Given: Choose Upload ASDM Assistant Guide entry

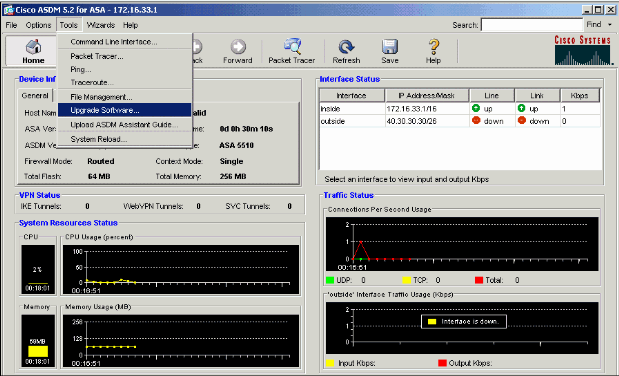Looking at the screenshot, I should pyautogui.click(x=125, y=124).
